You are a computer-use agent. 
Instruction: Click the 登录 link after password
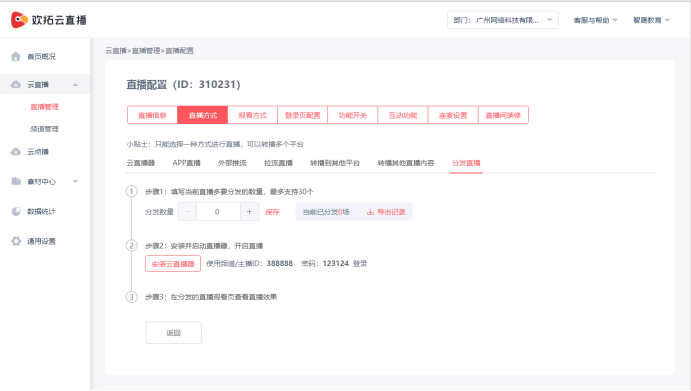point(360,264)
